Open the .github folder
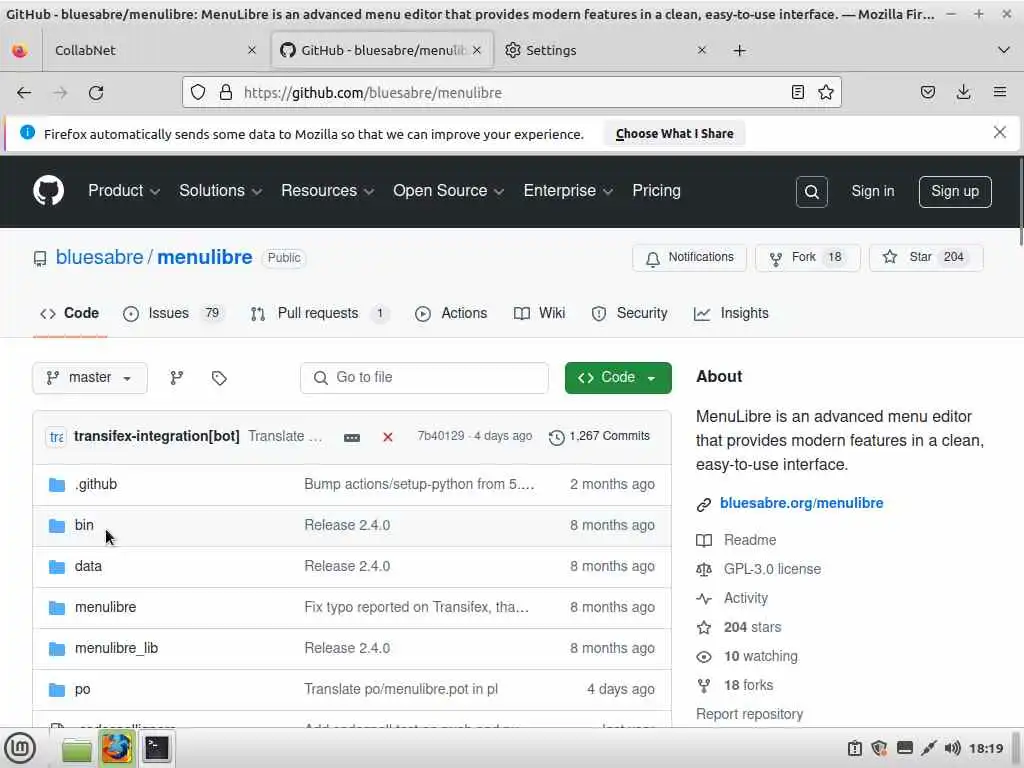 tap(96, 484)
